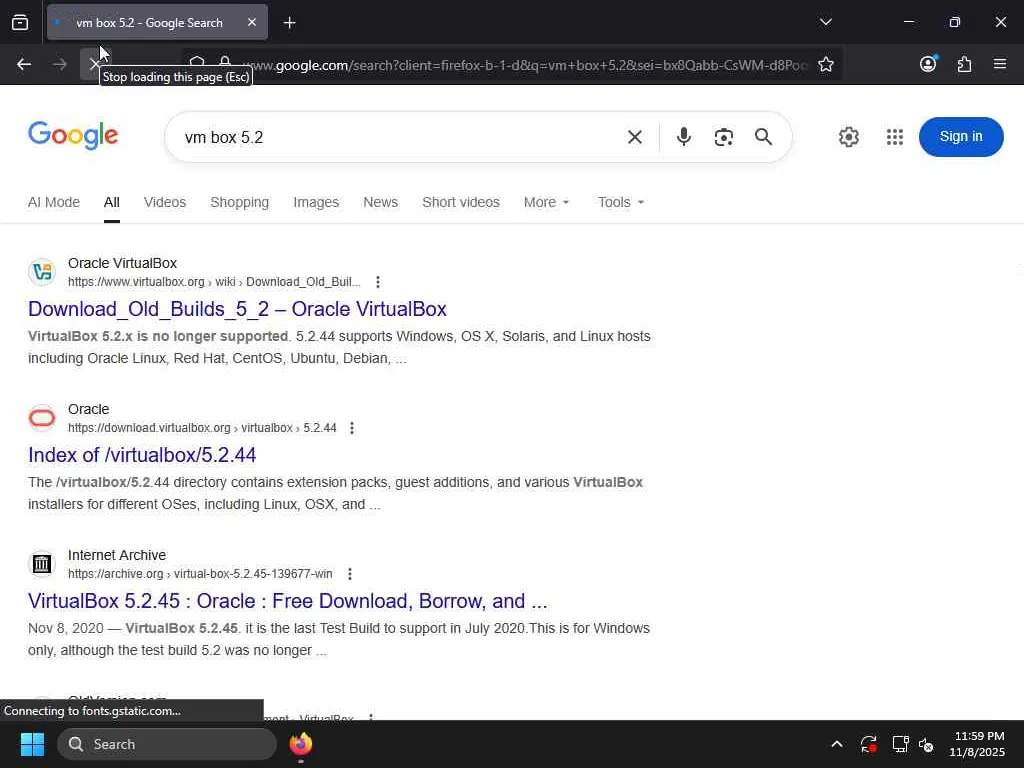Switch to AI Mode tab
Image resolution: width=1024 pixels, height=768 pixels.
click(54, 202)
